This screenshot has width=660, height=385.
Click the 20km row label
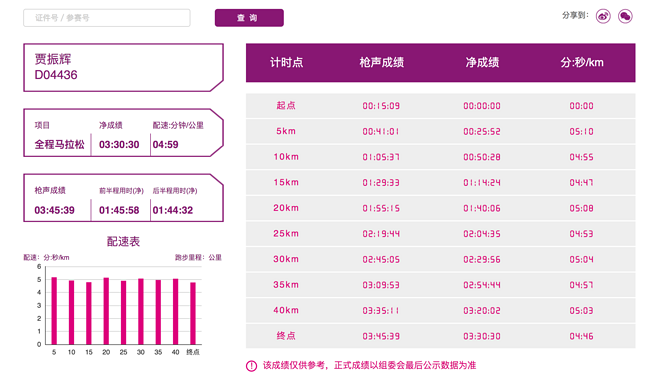[286, 208]
